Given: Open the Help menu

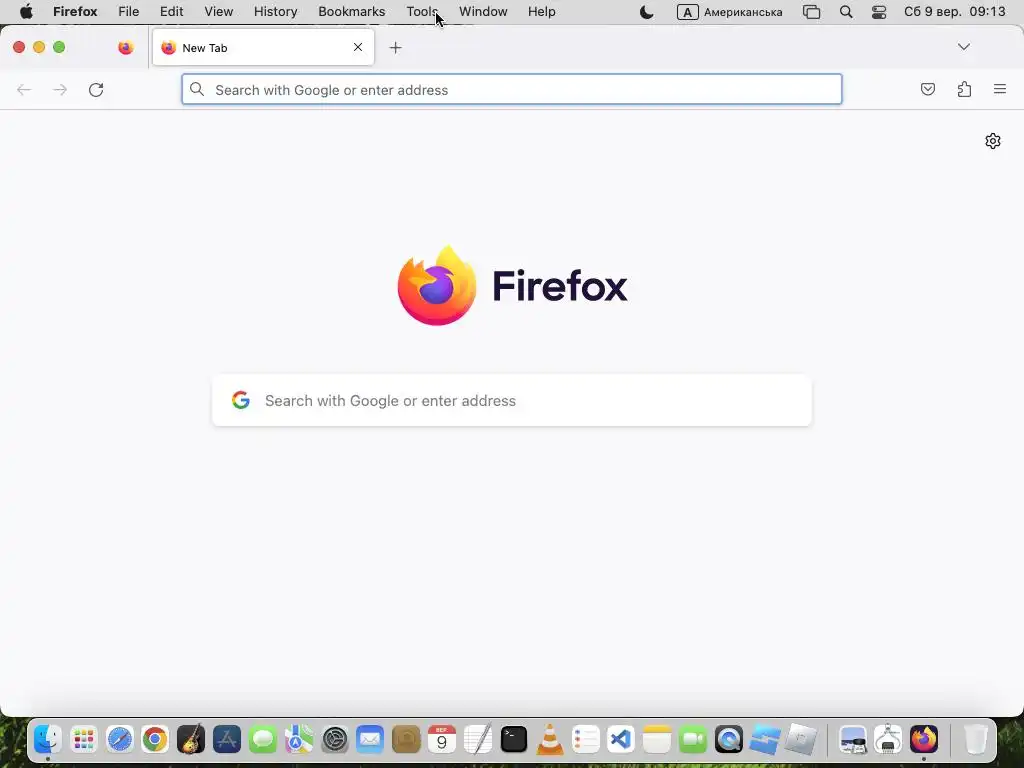Looking at the screenshot, I should (x=541, y=12).
